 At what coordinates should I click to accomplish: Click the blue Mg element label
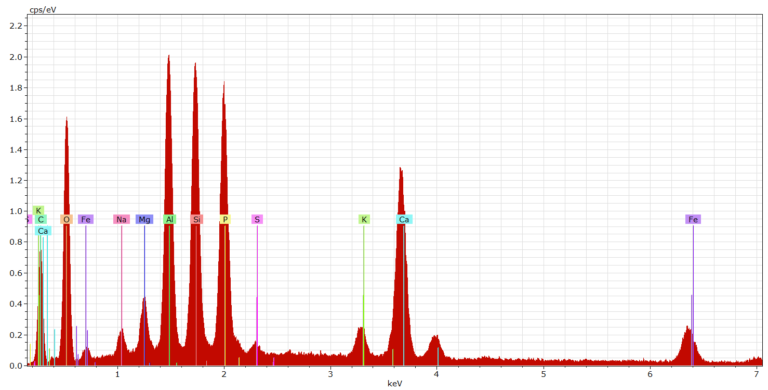click(144, 219)
